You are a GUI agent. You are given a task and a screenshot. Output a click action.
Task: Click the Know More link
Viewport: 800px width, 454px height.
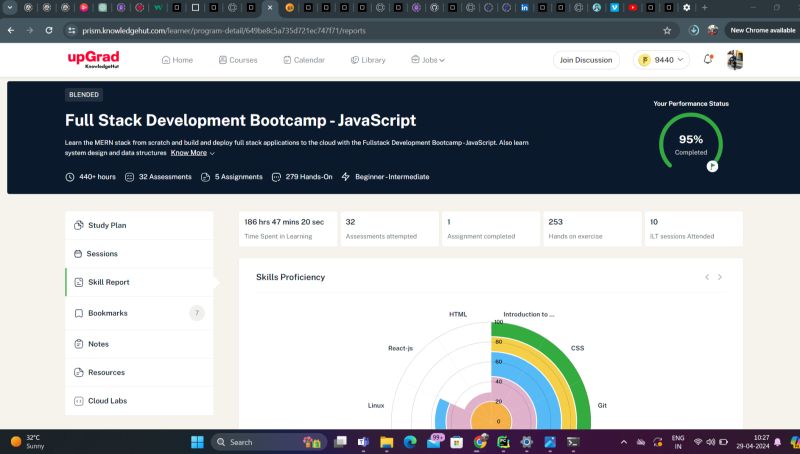pyautogui.click(x=189, y=153)
